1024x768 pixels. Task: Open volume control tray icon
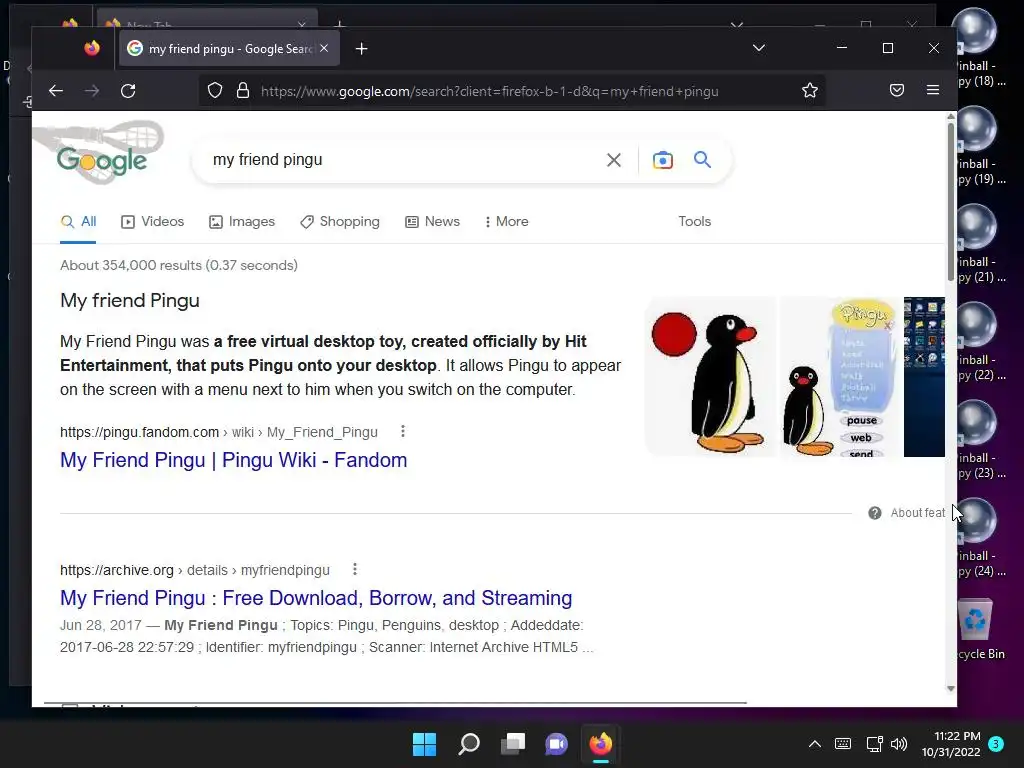899,744
